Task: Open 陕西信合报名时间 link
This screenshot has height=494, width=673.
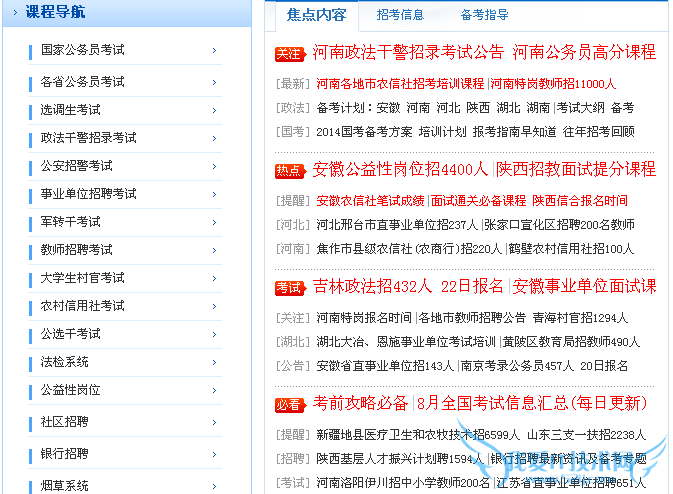Action: coord(580,201)
